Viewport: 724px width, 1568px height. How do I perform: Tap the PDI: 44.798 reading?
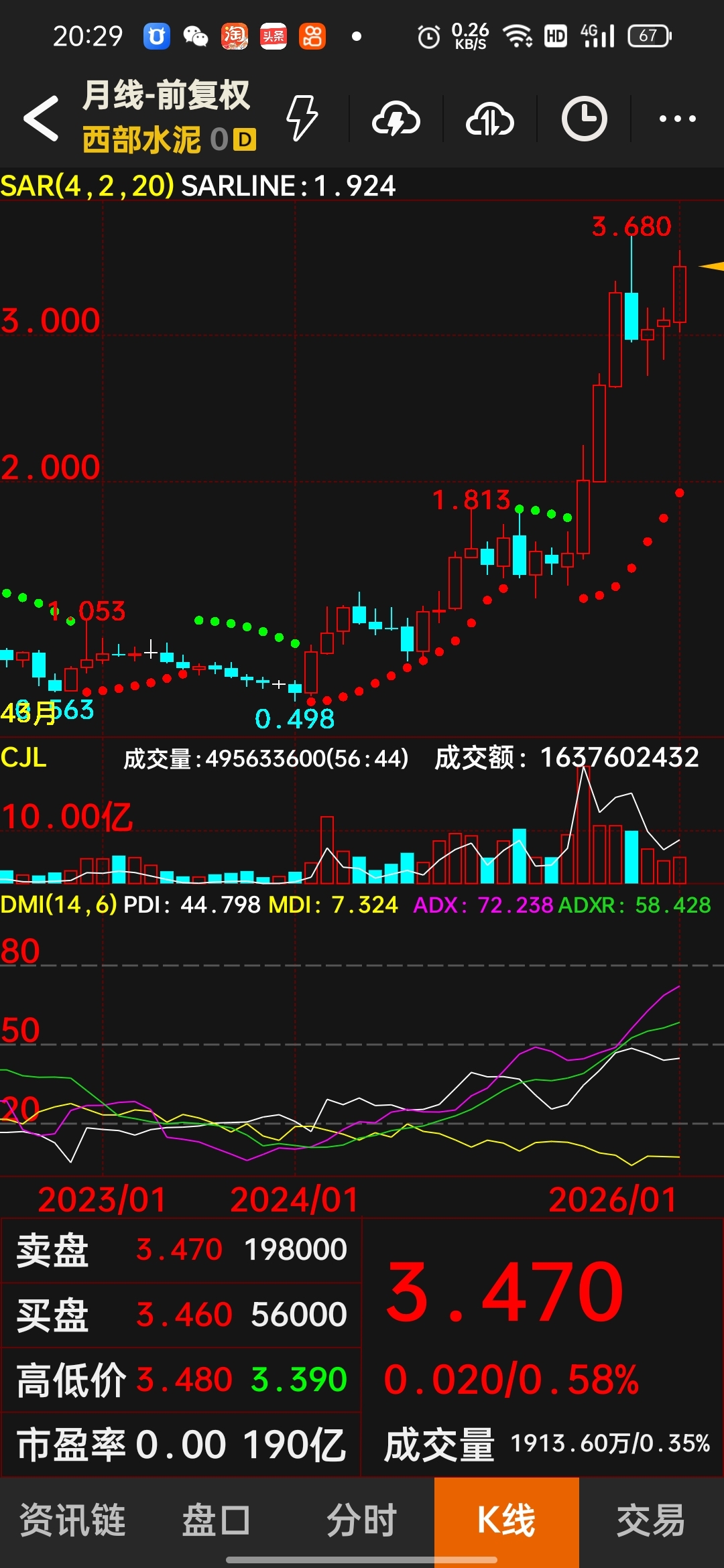192,905
